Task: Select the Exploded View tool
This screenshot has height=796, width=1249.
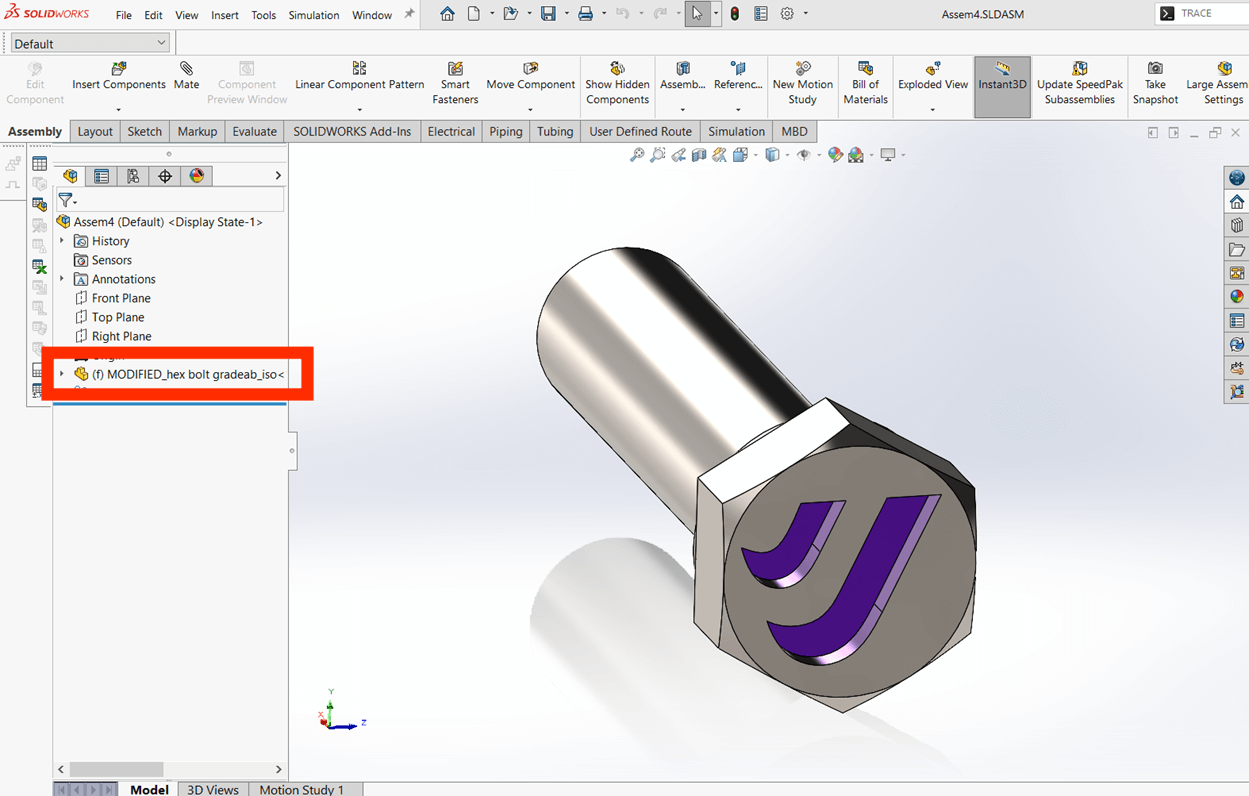Action: pyautogui.click(x=932, y=77)
